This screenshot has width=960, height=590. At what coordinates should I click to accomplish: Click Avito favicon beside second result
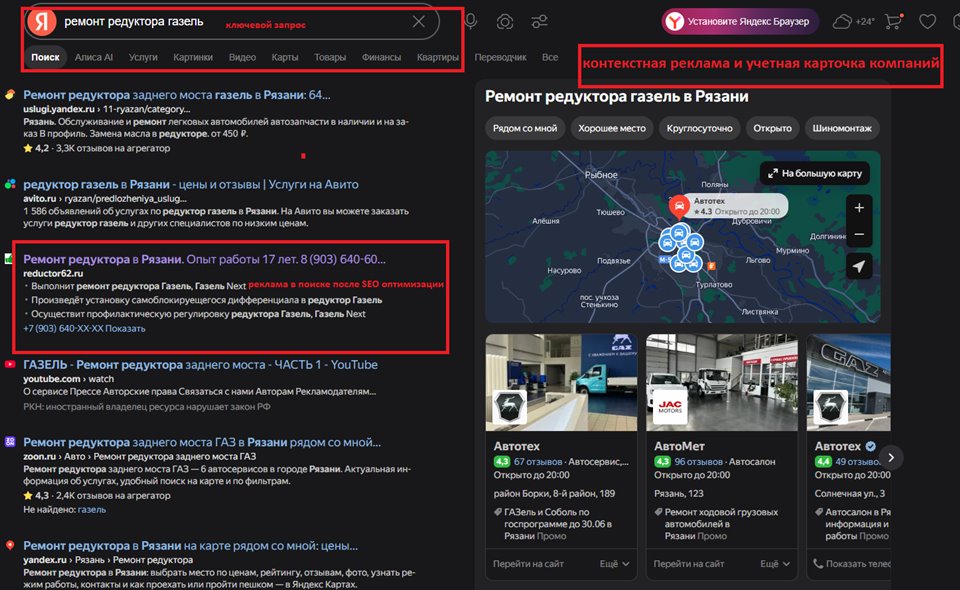click(x=10, y=184)
